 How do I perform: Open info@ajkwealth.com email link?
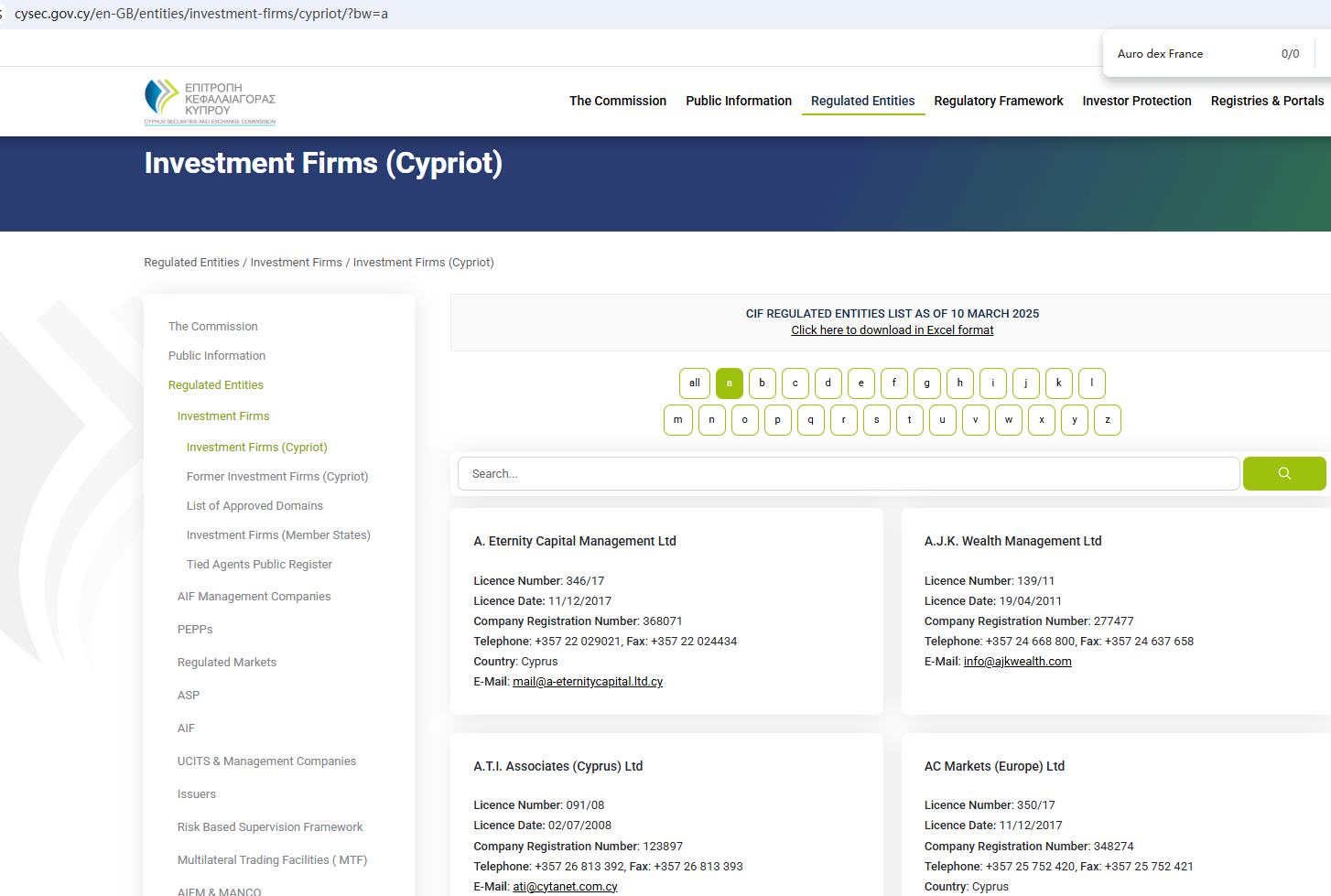(x=1017, y=662)
